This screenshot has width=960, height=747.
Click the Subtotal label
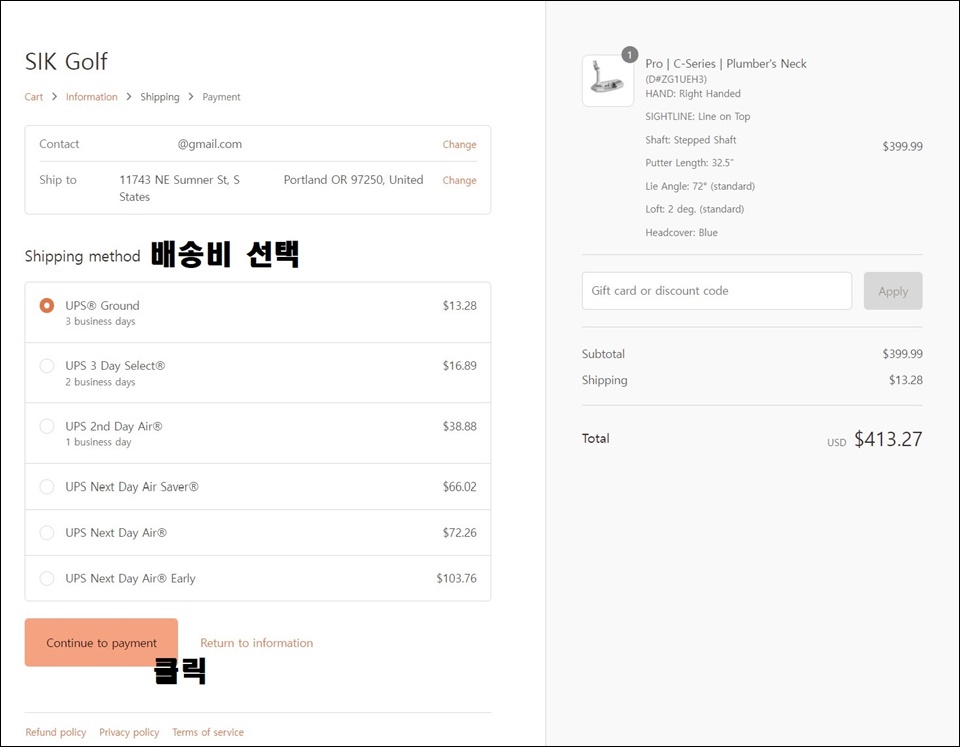[x=603, y=354]
